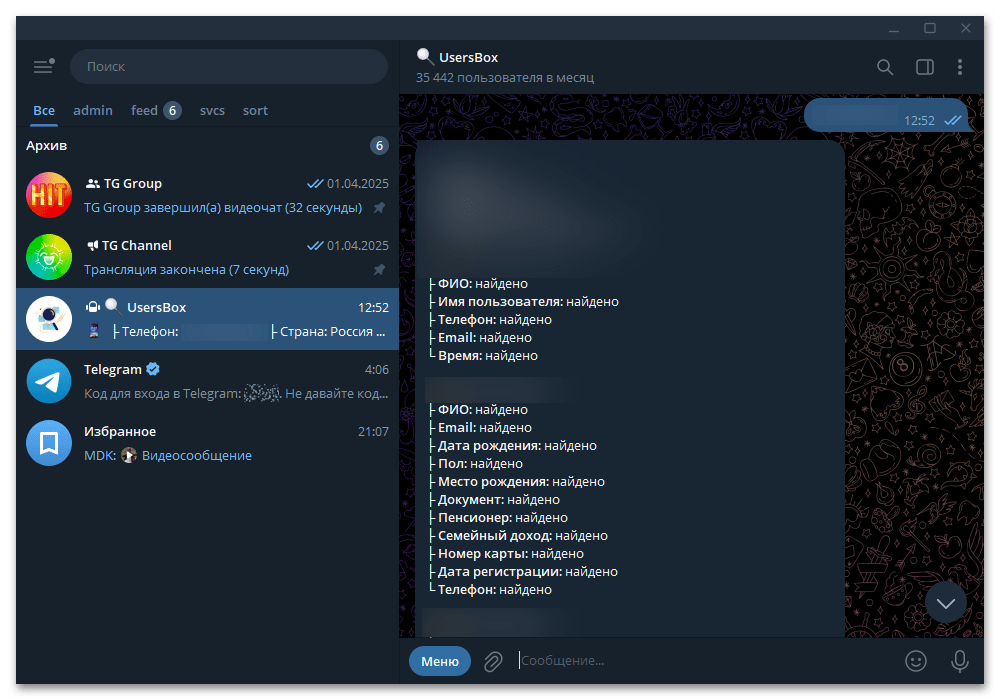Click the pin icon on TG Group
This screenshot has height=700, width=1000.
(x=379, y=208)
